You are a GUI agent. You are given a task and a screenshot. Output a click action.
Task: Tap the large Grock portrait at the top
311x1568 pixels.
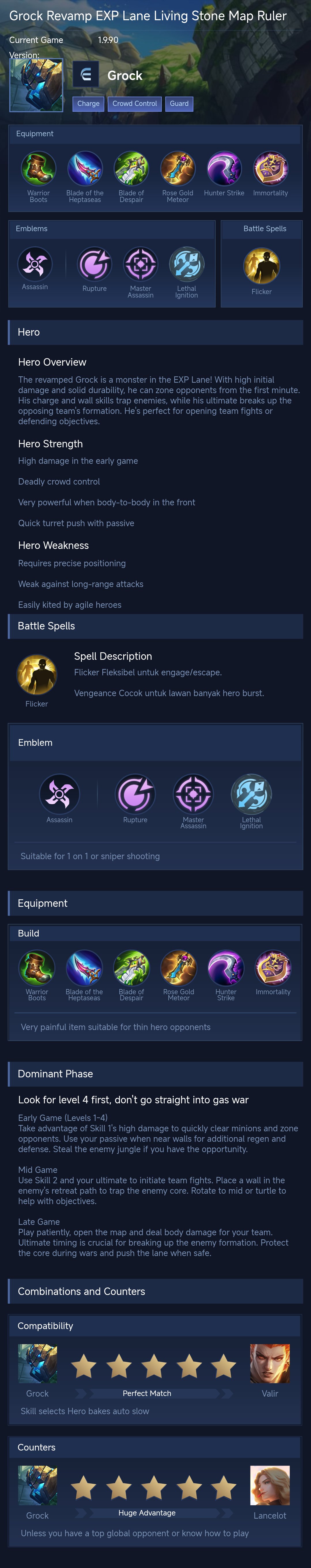36,85
